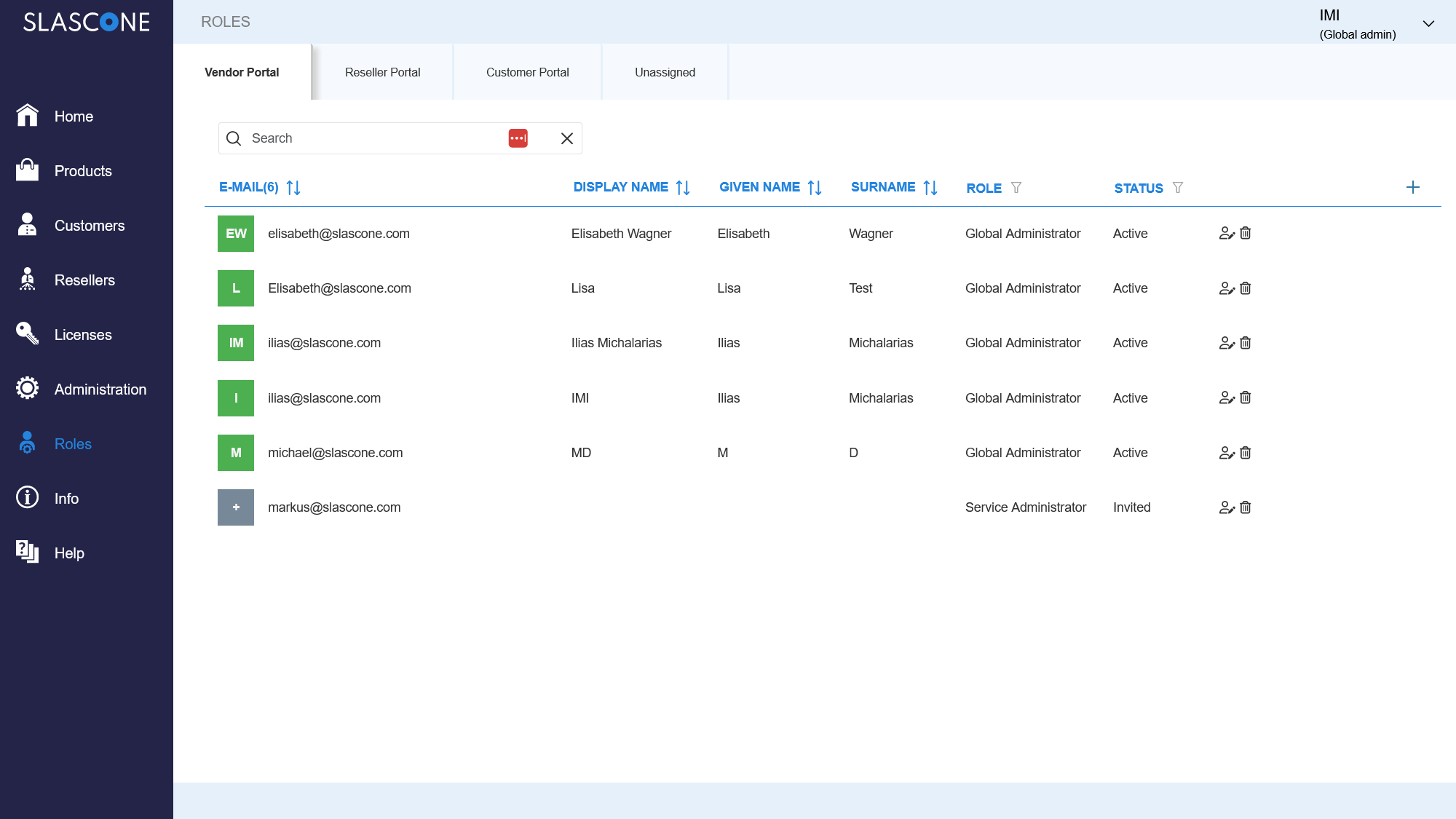
Task: Switch to Vendor Portal tab
Action: [x=242, y=72]
